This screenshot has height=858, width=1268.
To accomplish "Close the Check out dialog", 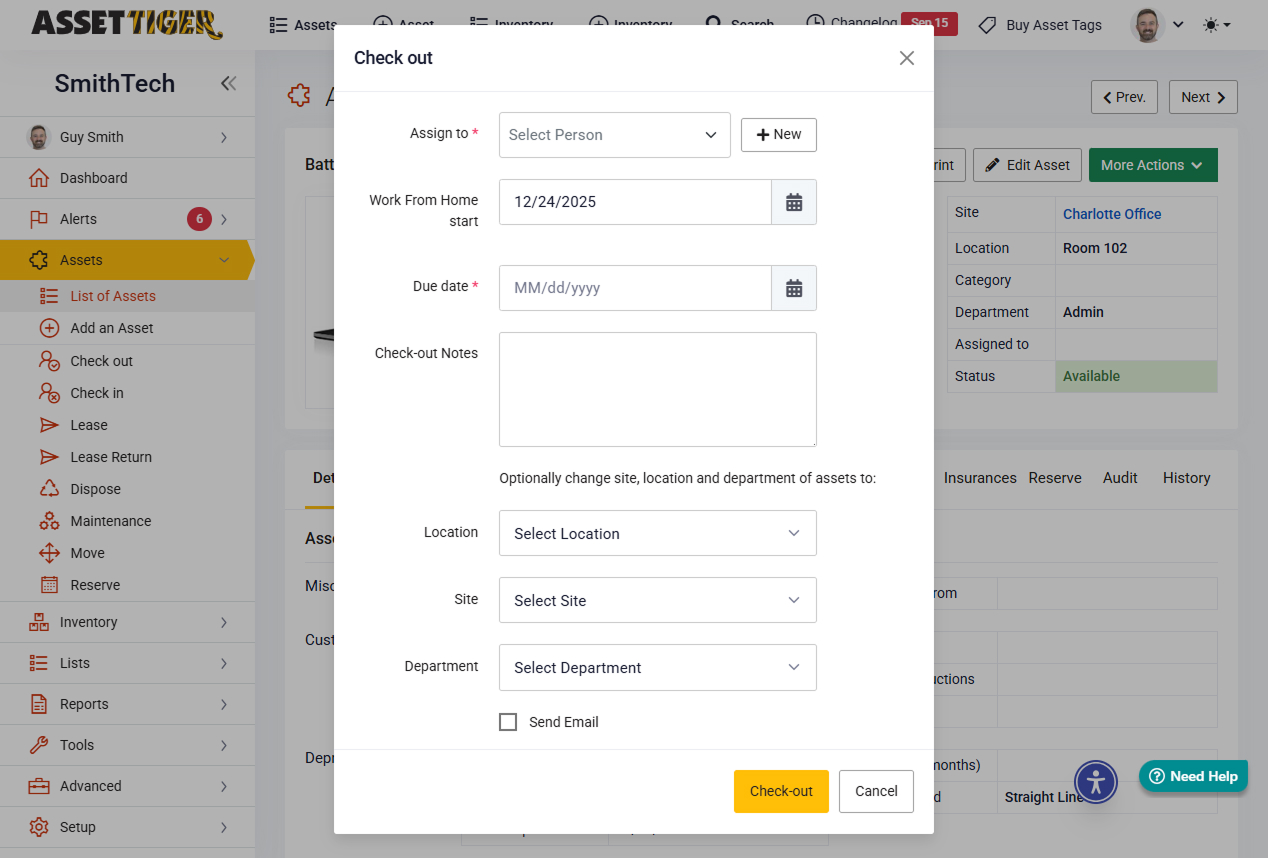I will click(x=906, y=58).
